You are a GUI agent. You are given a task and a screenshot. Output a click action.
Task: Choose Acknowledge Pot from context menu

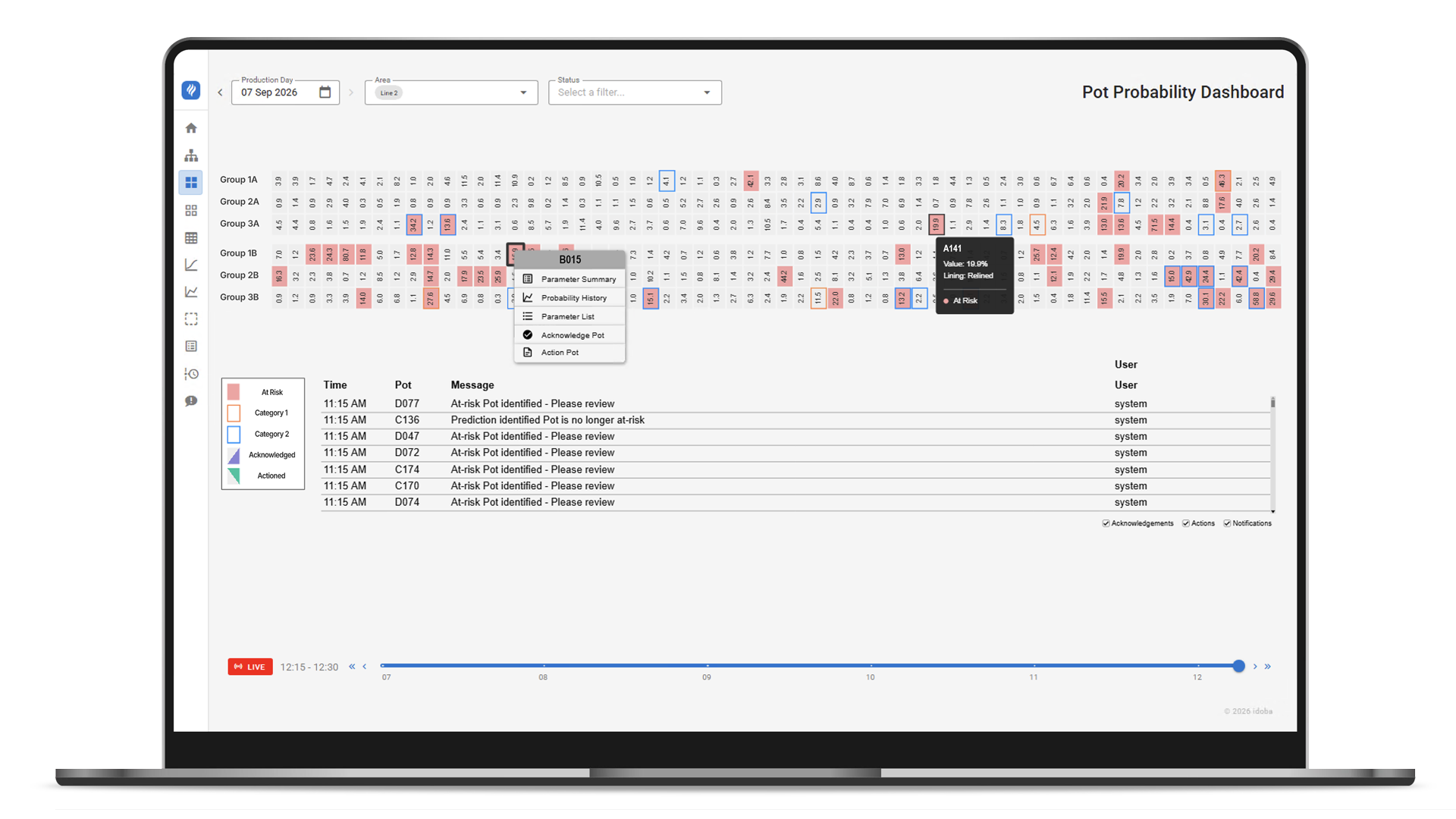pyautogui.click(x=570, y=335)
